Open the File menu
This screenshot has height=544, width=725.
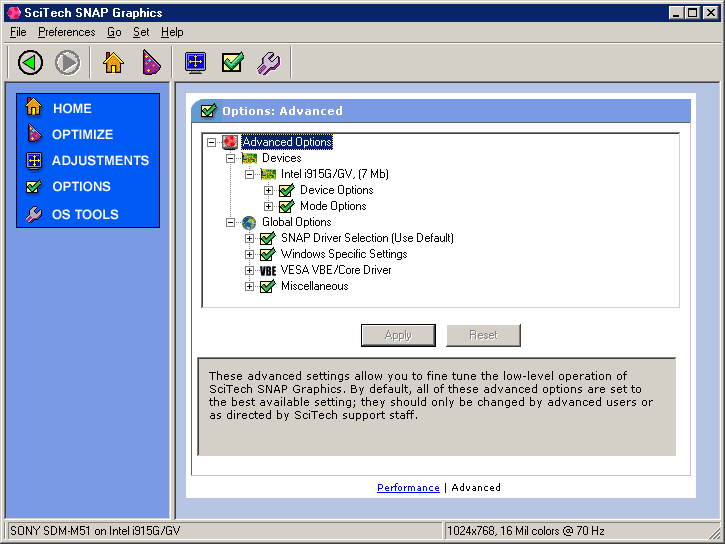[18, 32]
